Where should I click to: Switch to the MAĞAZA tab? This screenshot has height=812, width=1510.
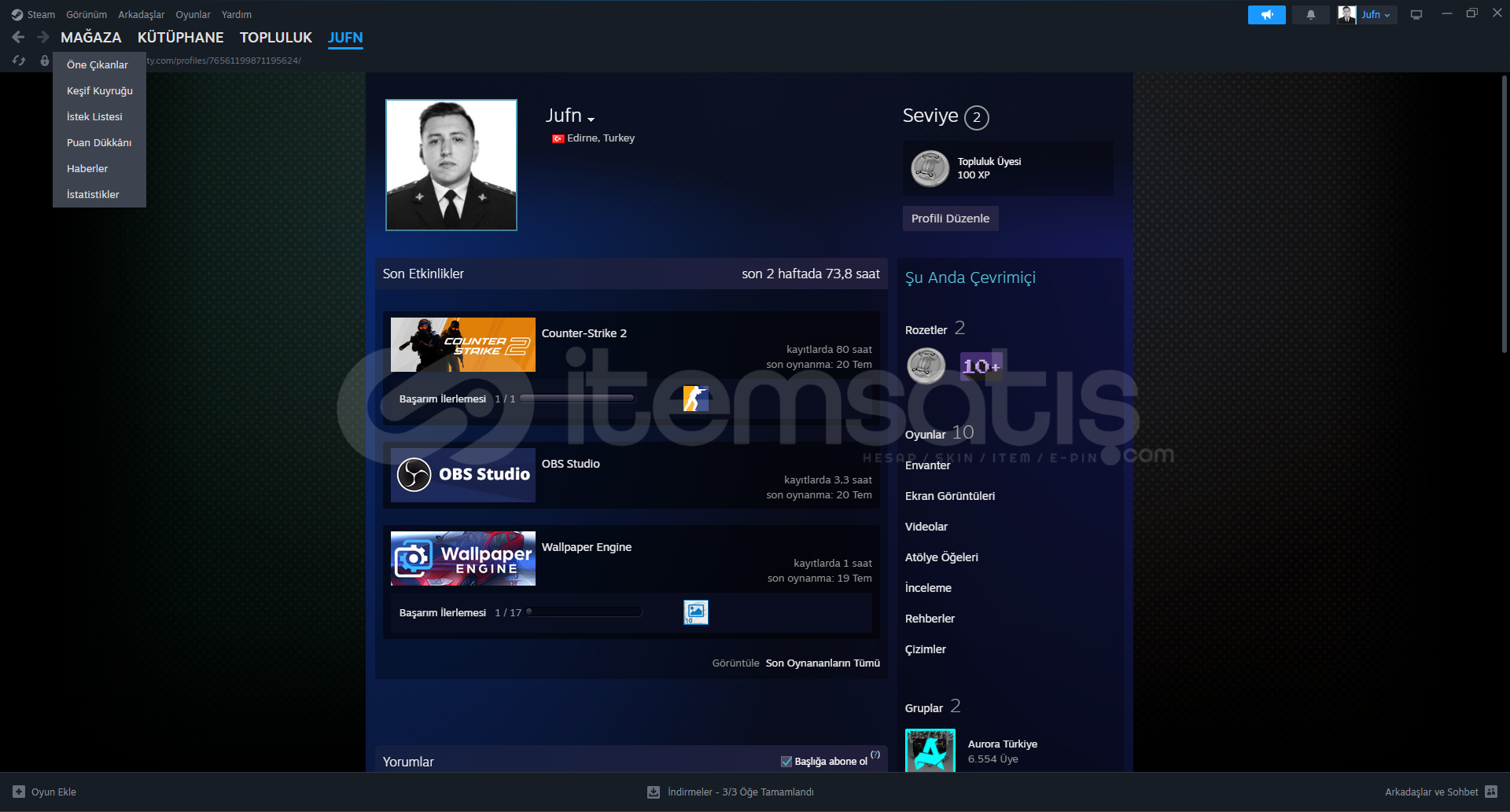(x=91, y=38)
